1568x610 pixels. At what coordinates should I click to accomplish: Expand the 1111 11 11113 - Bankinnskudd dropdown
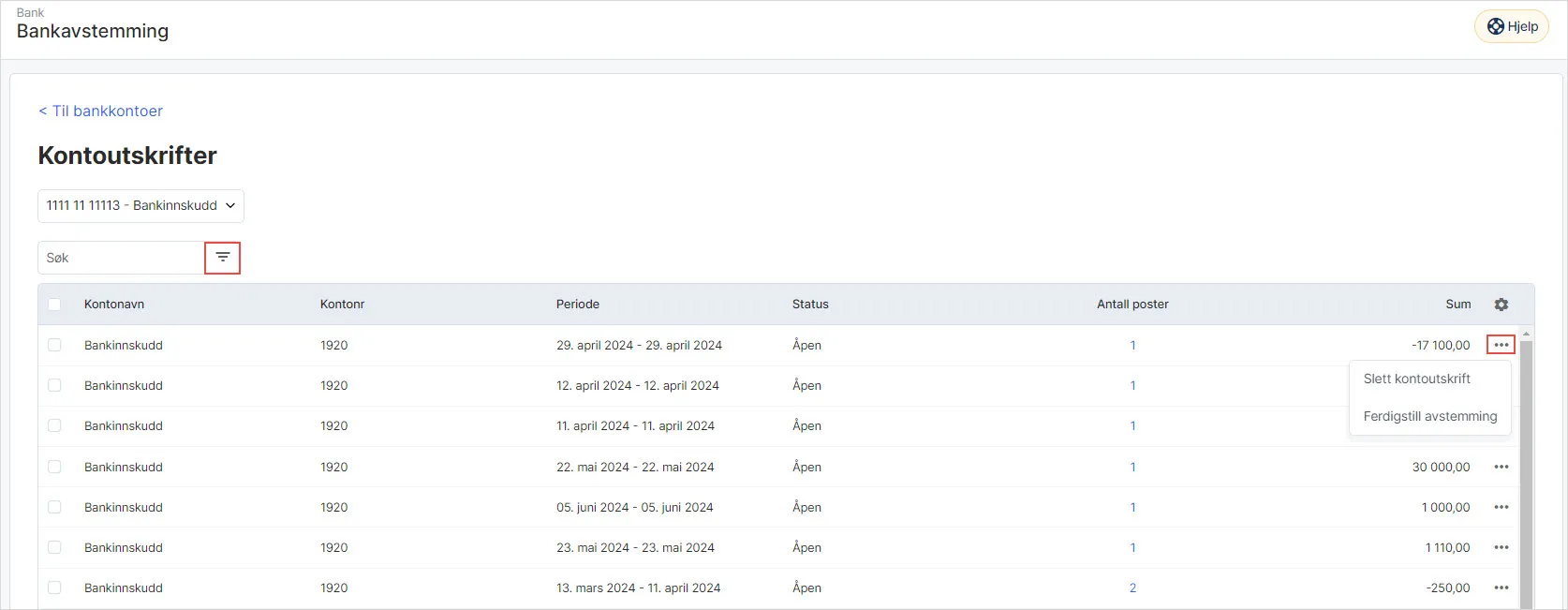point(141,206)
